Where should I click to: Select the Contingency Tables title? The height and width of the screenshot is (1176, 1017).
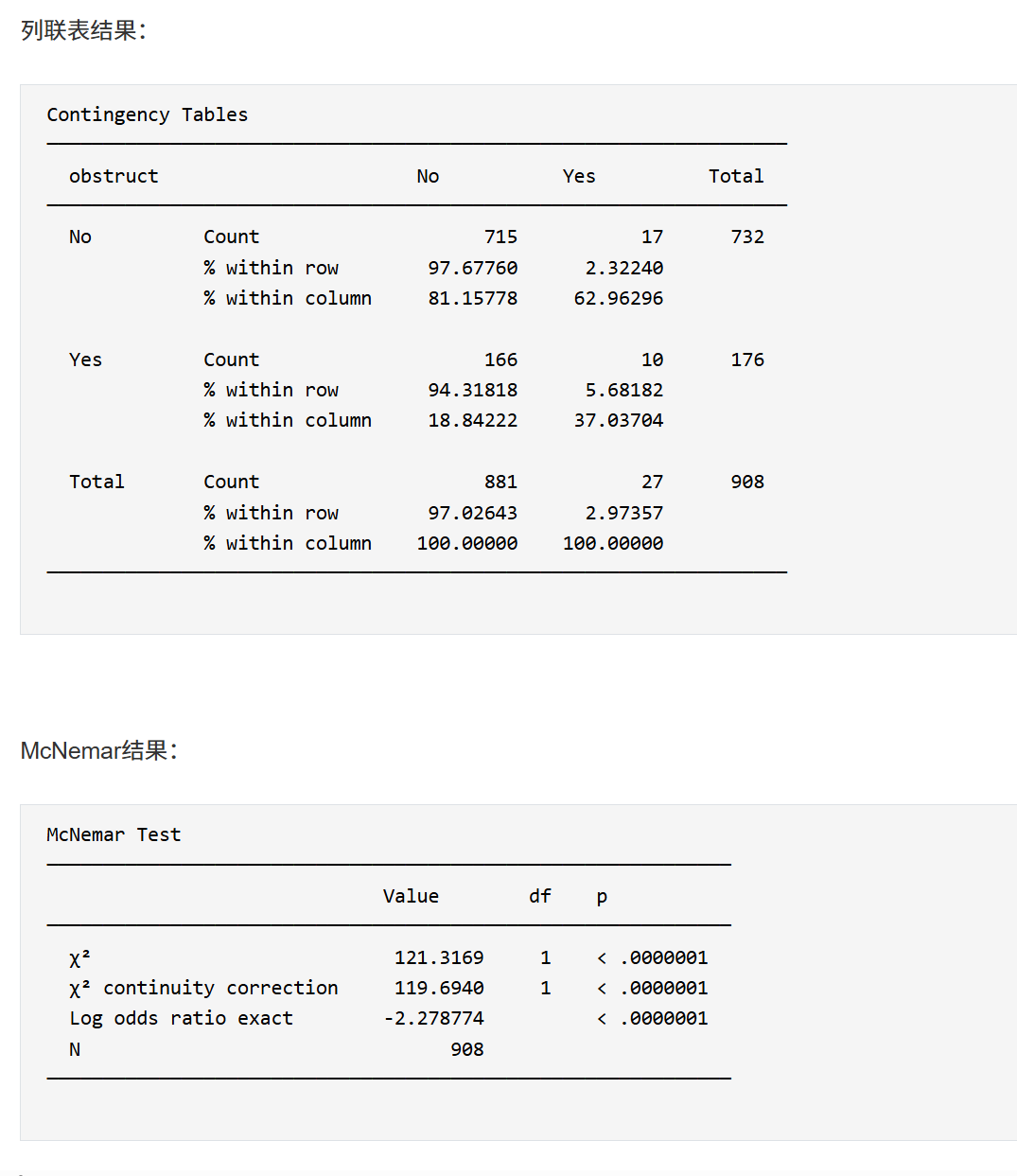[147, 114]
